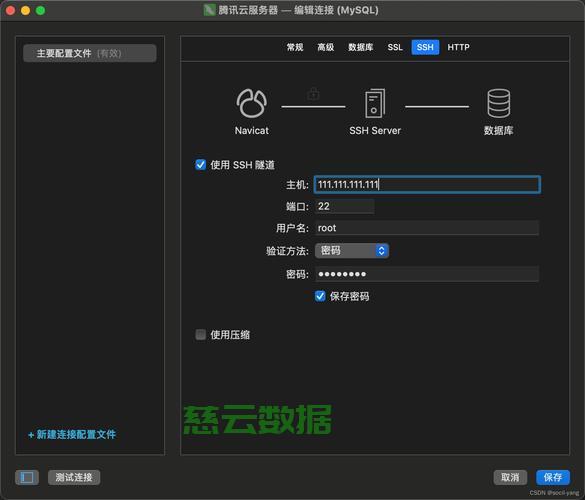Click the 用户名 field showing root
585x500 pixels.
tap(427, 228)
